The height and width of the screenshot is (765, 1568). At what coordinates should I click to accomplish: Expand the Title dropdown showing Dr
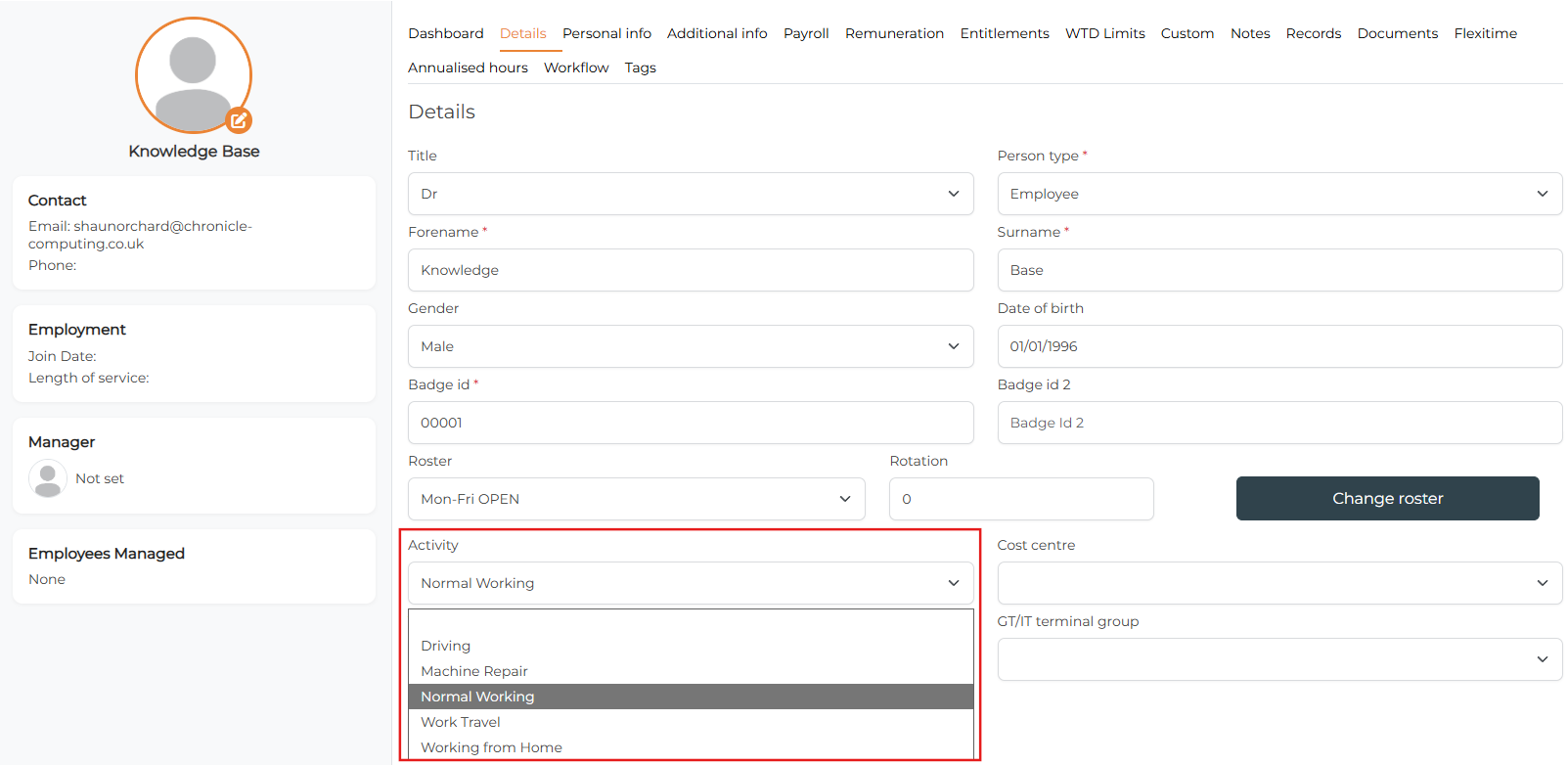691,194
